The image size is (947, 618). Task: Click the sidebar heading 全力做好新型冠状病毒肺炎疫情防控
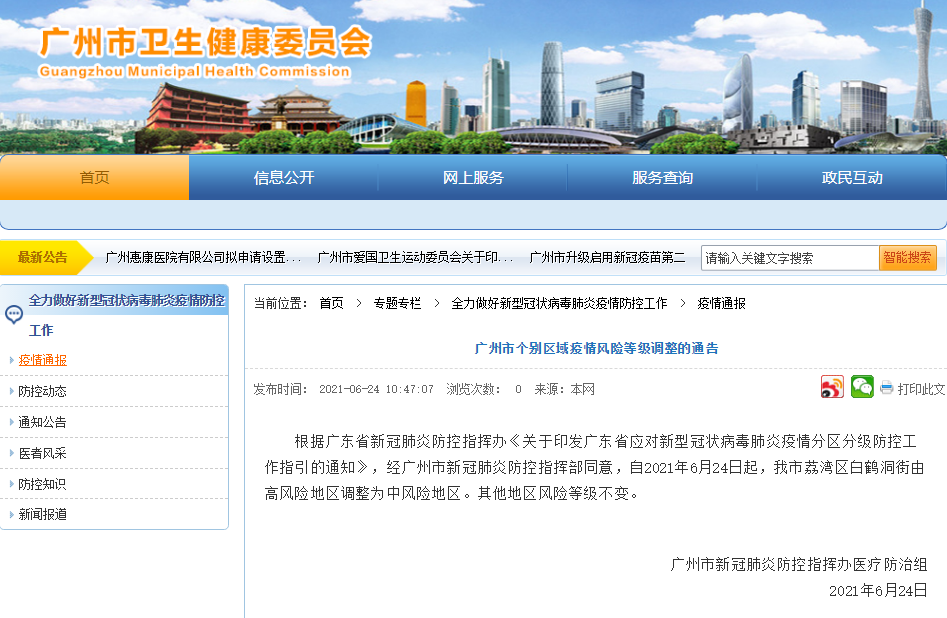(126, 300)
